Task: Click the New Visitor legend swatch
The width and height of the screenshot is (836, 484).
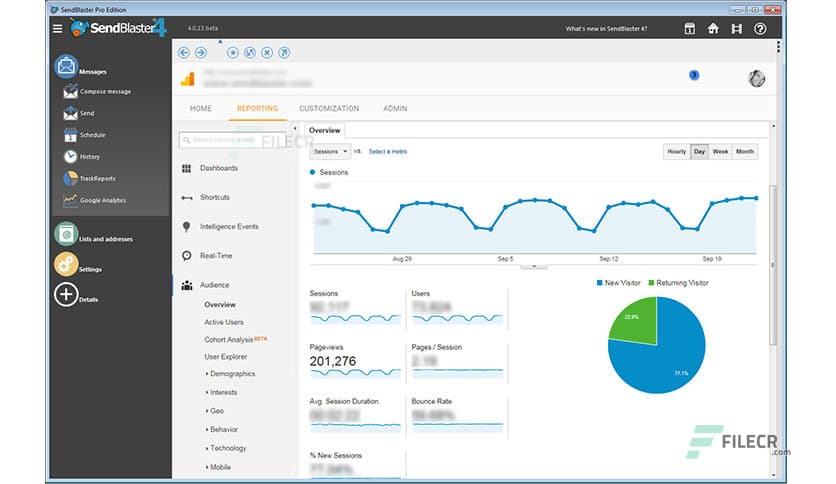Action: [600, 283]
